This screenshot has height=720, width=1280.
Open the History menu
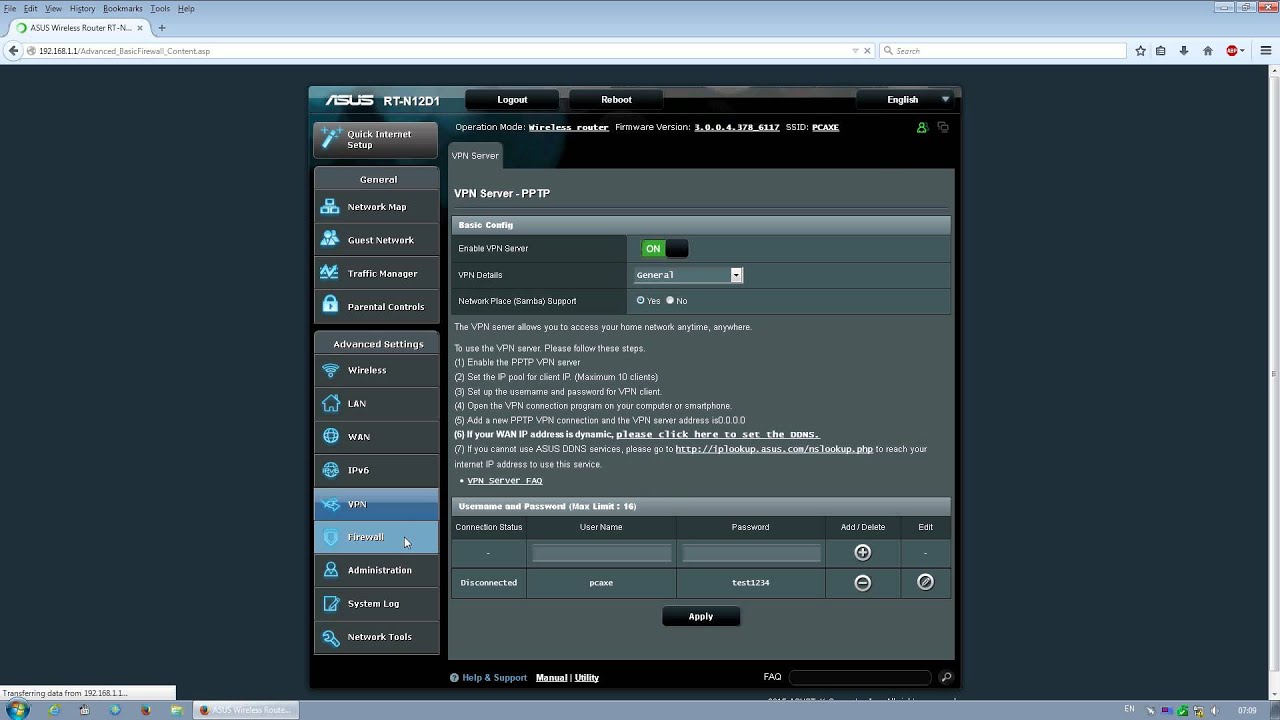pyautogui.click(x=83, y=8)
